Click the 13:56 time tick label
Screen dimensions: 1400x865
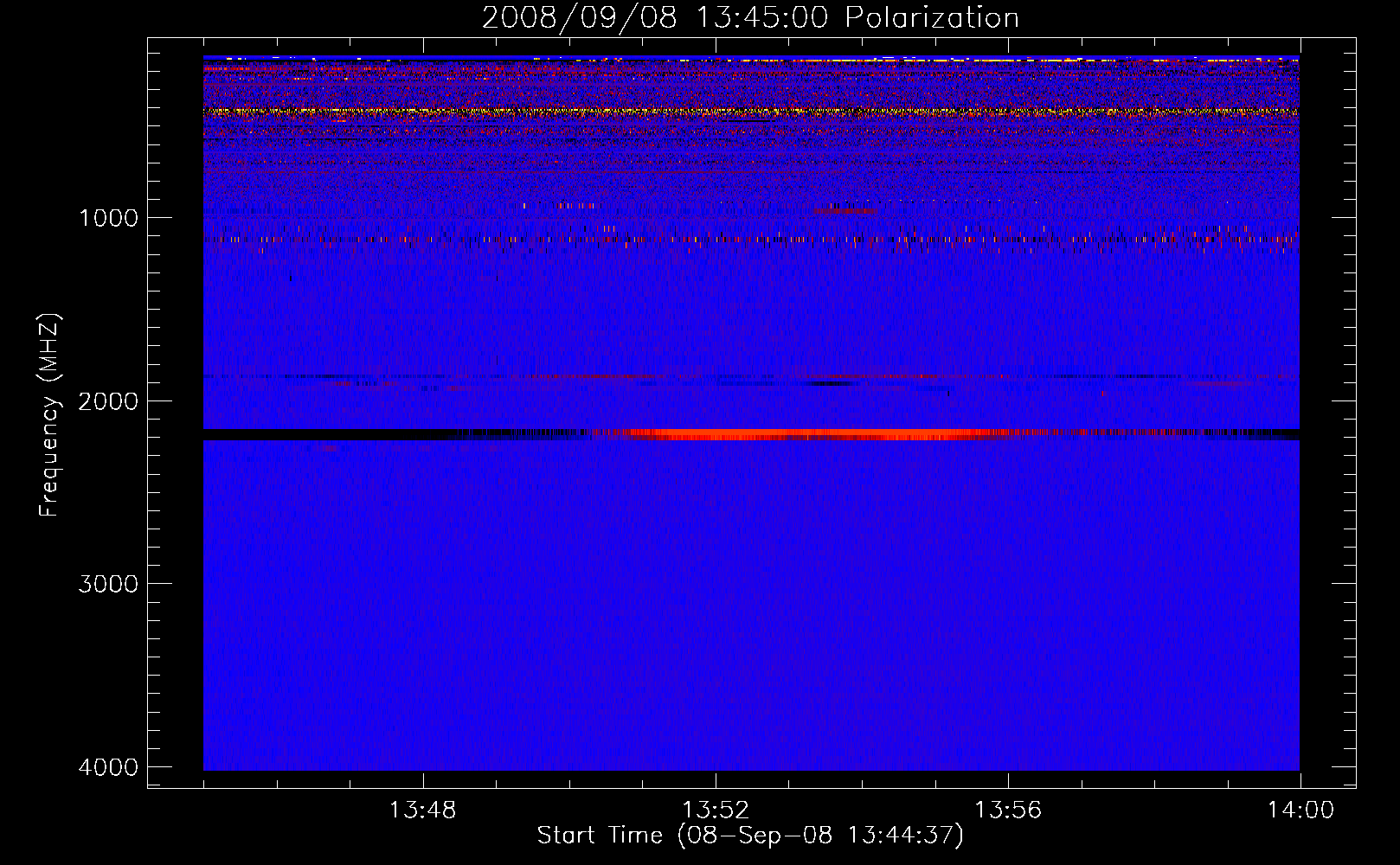1008,811
